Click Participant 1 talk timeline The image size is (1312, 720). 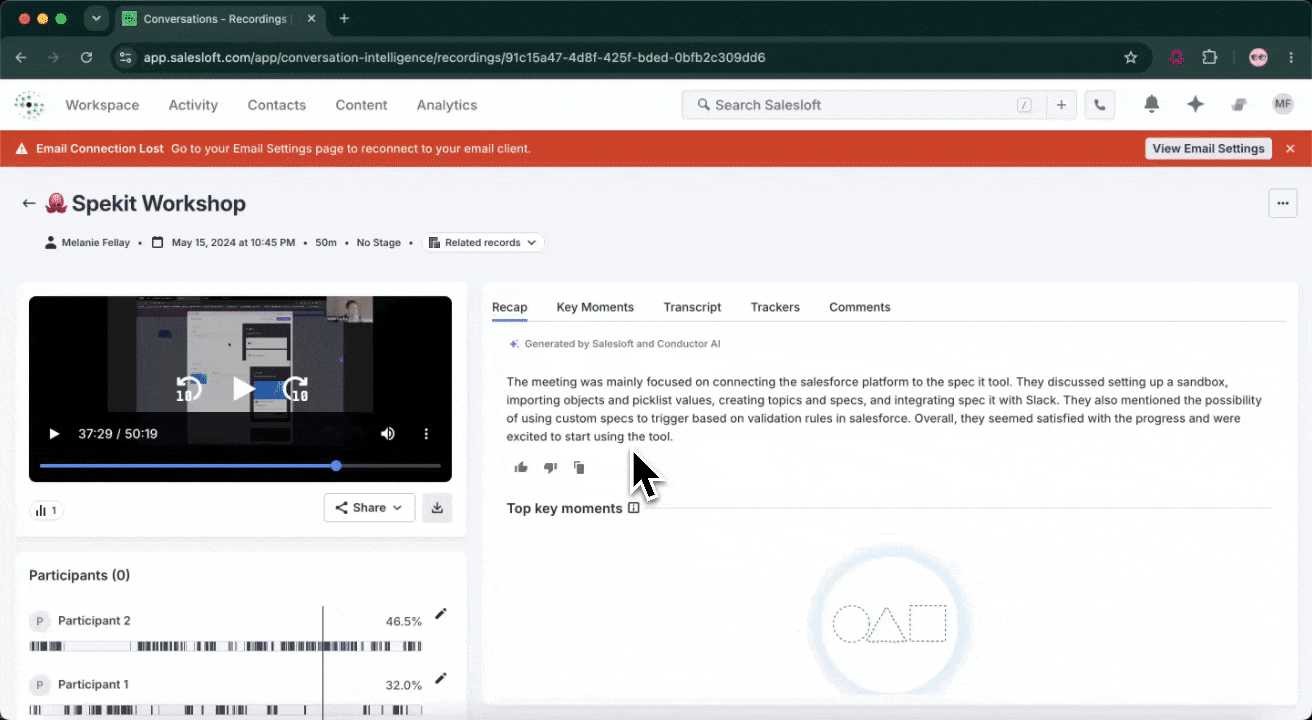(226, 710)
